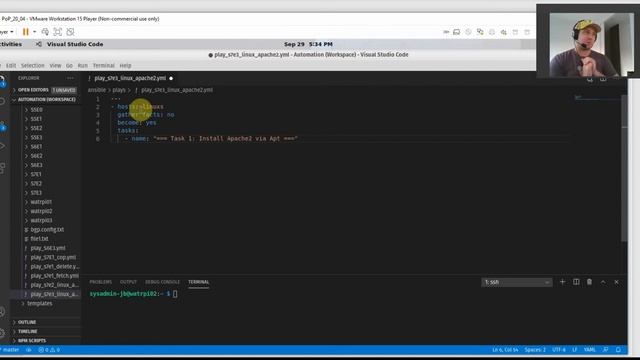
Task: Pause the virtual machine from VMware toolbar
Action: tap(26, 32)
